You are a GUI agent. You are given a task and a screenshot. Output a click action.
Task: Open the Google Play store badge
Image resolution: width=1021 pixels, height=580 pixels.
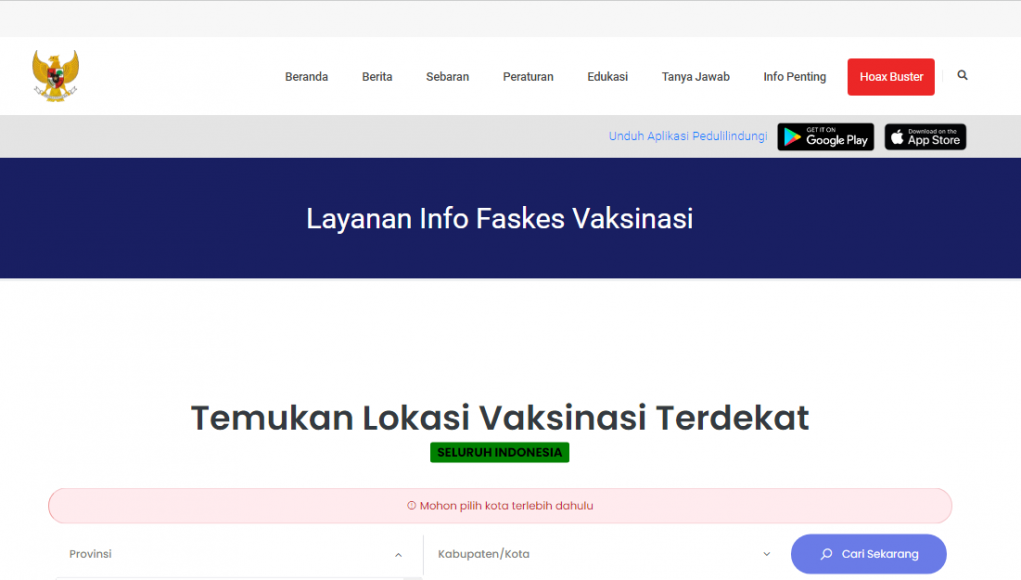point(825,137)
